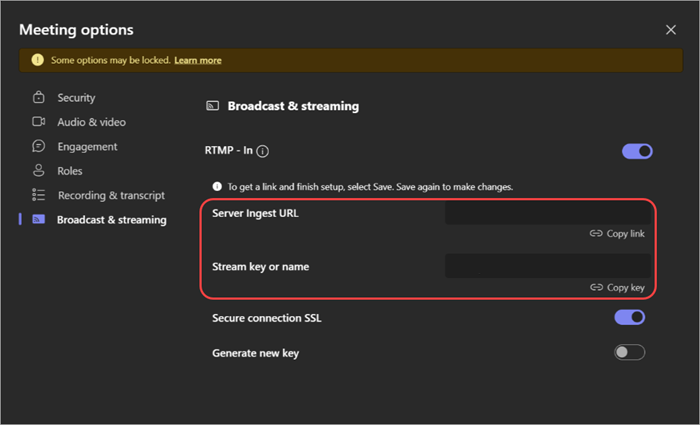Click the Security lock icon in sidebar

(39, 98)
